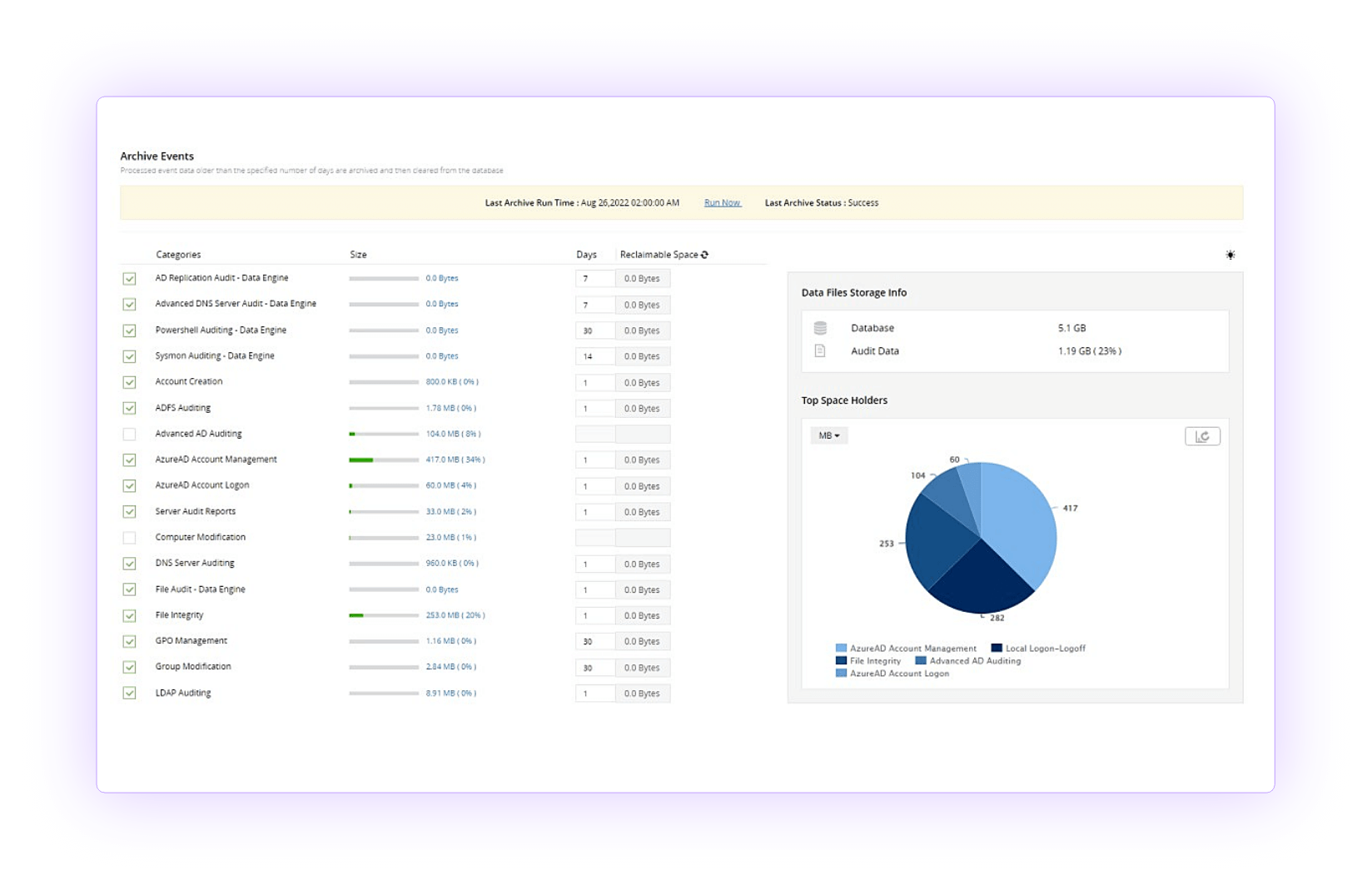Click the File Integrity legend swatch

pyautogui.click(x=841, y=660)
